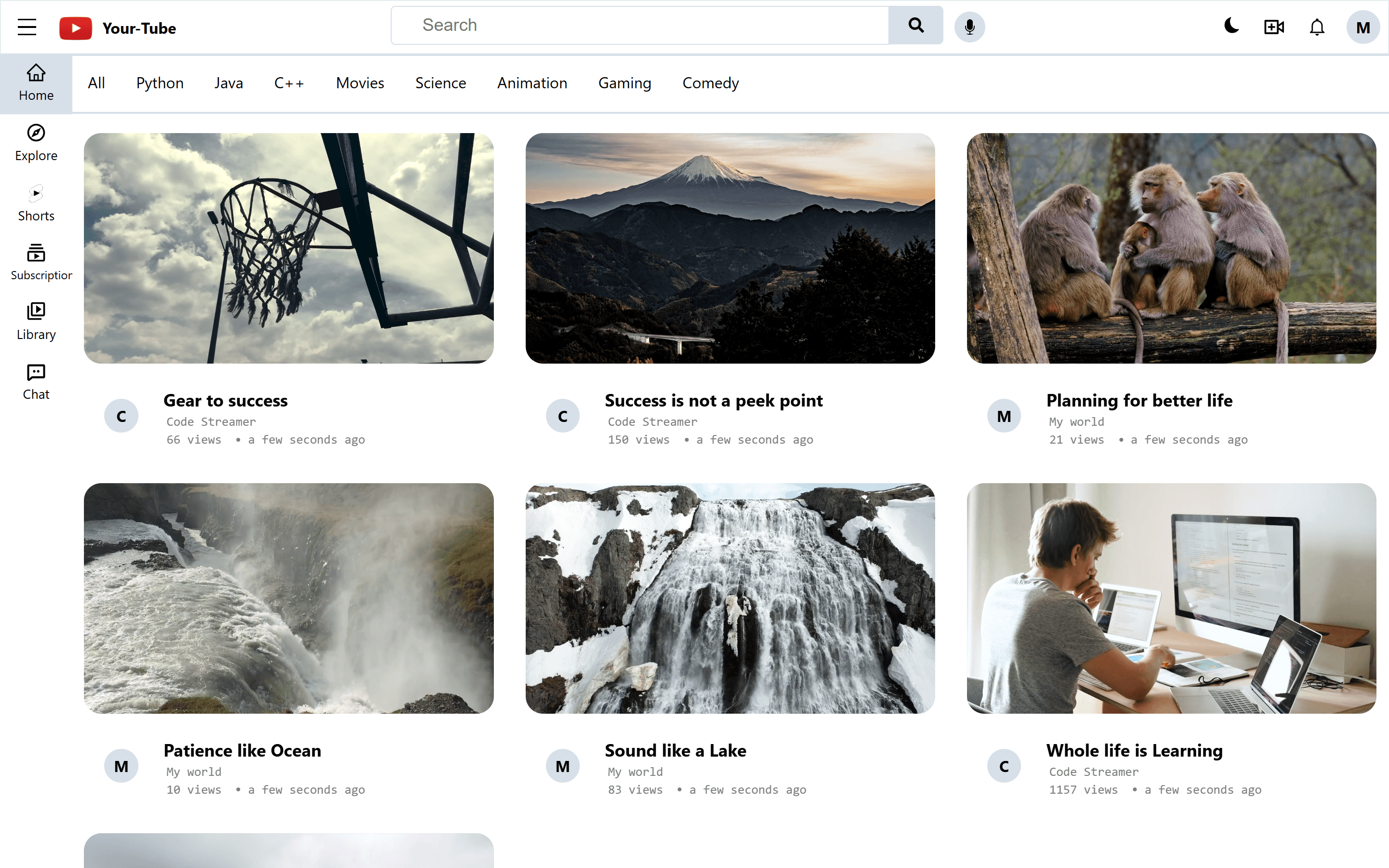Open Planning for better life title
The width and height of the screenshot is (1389, 868).
coord(1139,401)
